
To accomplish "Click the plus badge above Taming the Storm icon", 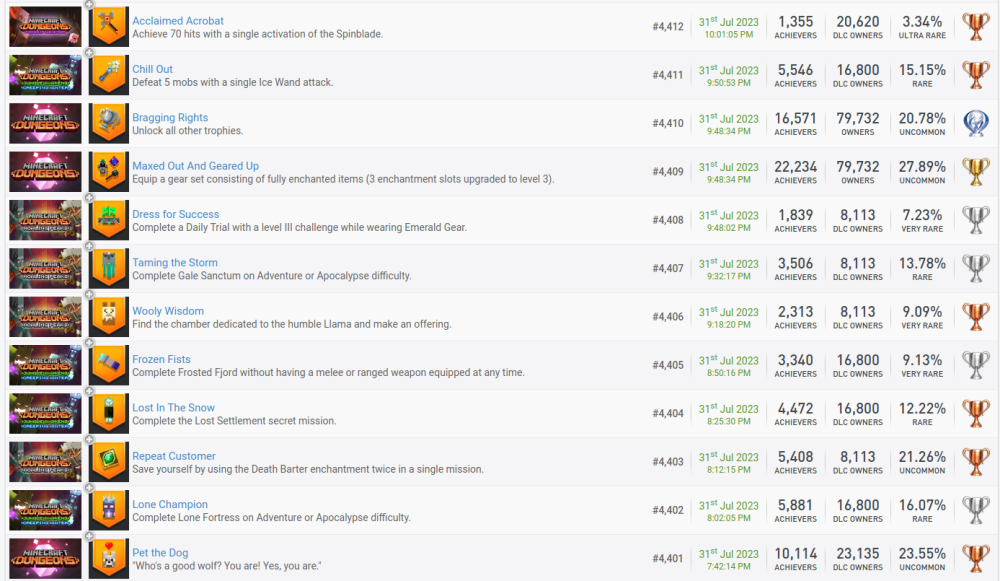I will (x=90, y=246).
